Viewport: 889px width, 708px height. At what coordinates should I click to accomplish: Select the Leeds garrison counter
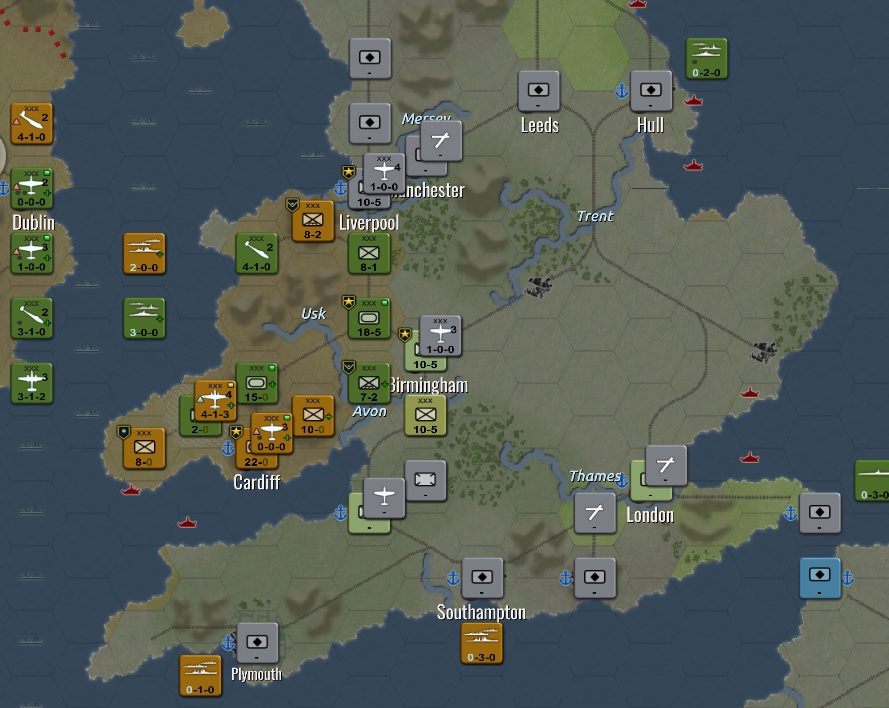(539, 91)
